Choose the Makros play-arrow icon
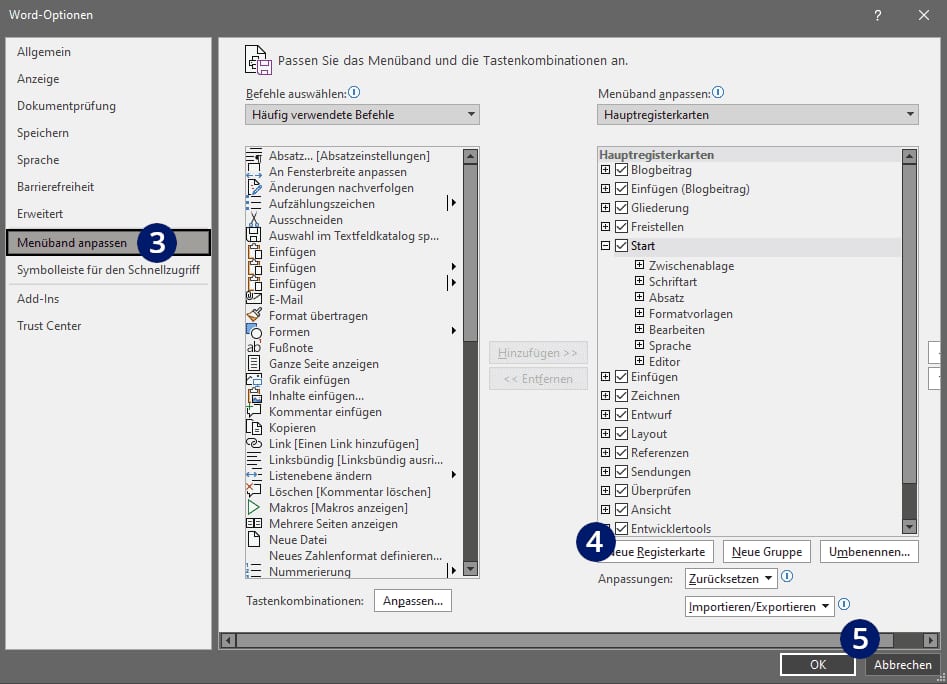Image resolution: width=947 pixels, height=684 pixels. [x=254, y=507]
